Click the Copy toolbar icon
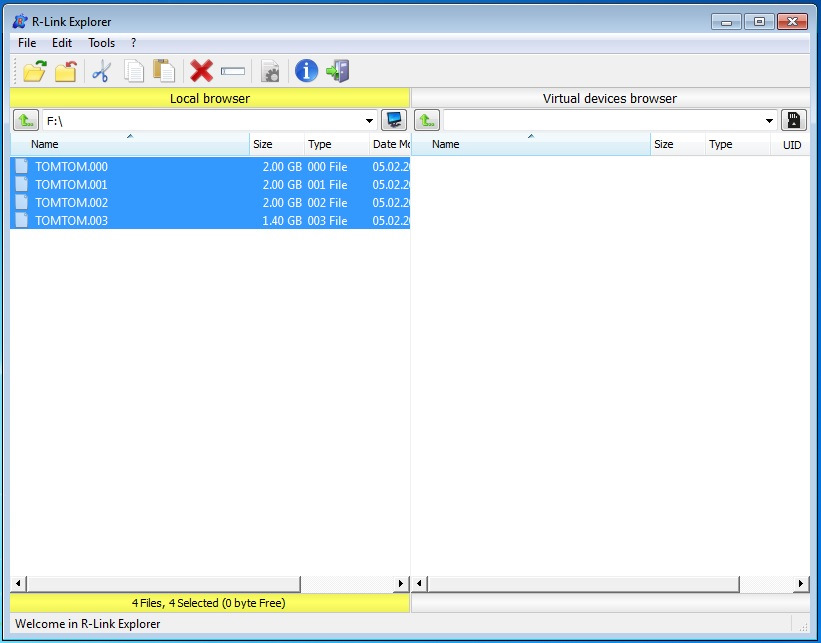 [x=134, y=71]
